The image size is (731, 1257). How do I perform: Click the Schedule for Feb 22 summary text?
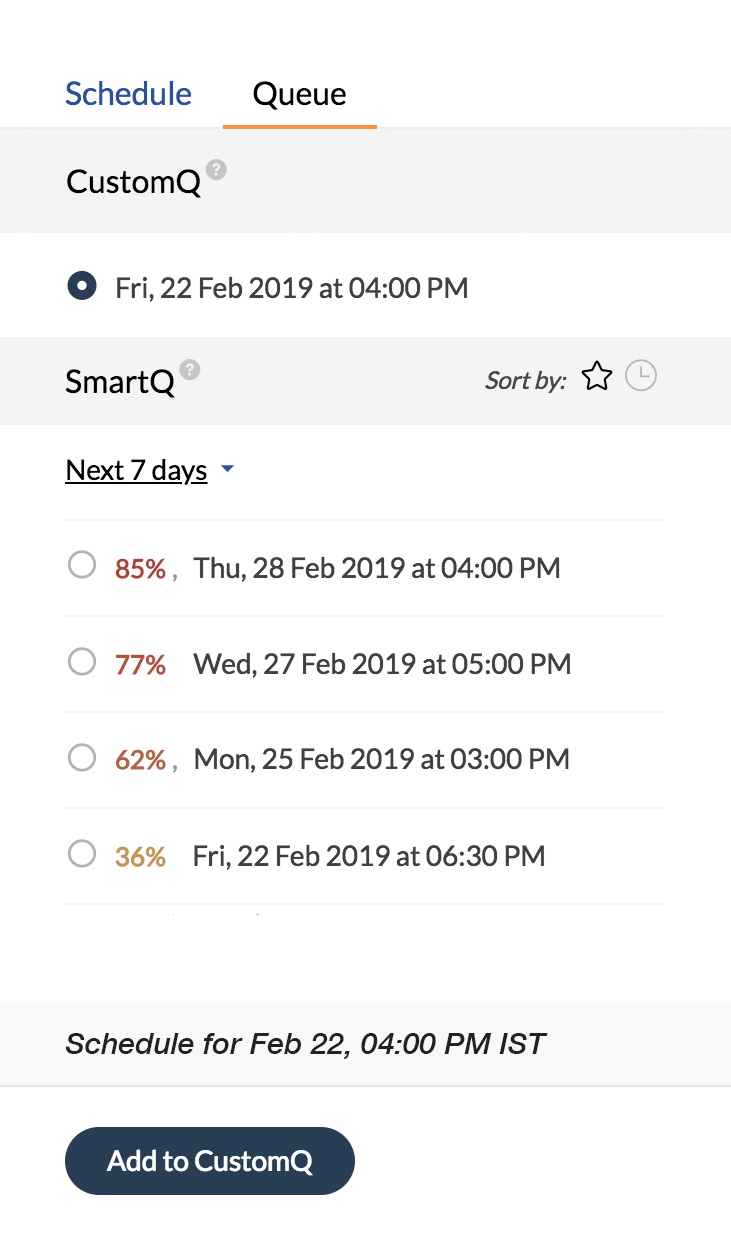tap(305, 1044)
